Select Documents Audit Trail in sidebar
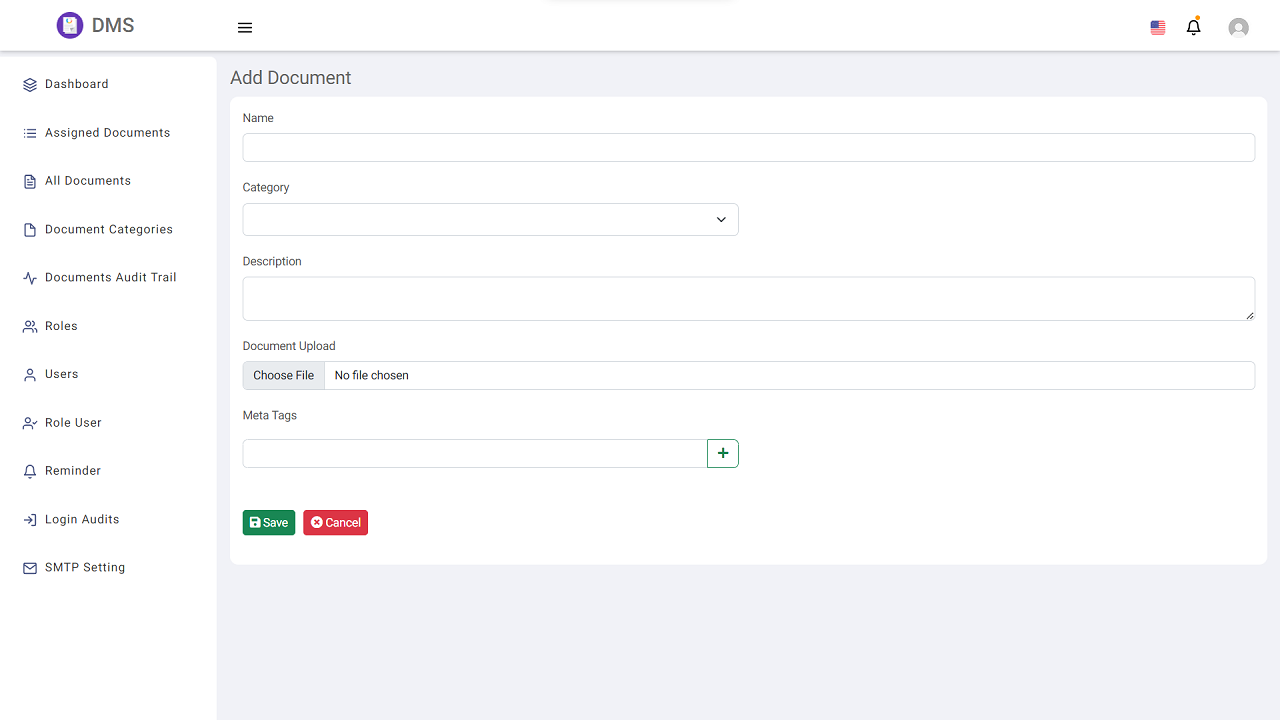Image resolution: width=1280 pixels, height=720 pixels. point(110,278)
